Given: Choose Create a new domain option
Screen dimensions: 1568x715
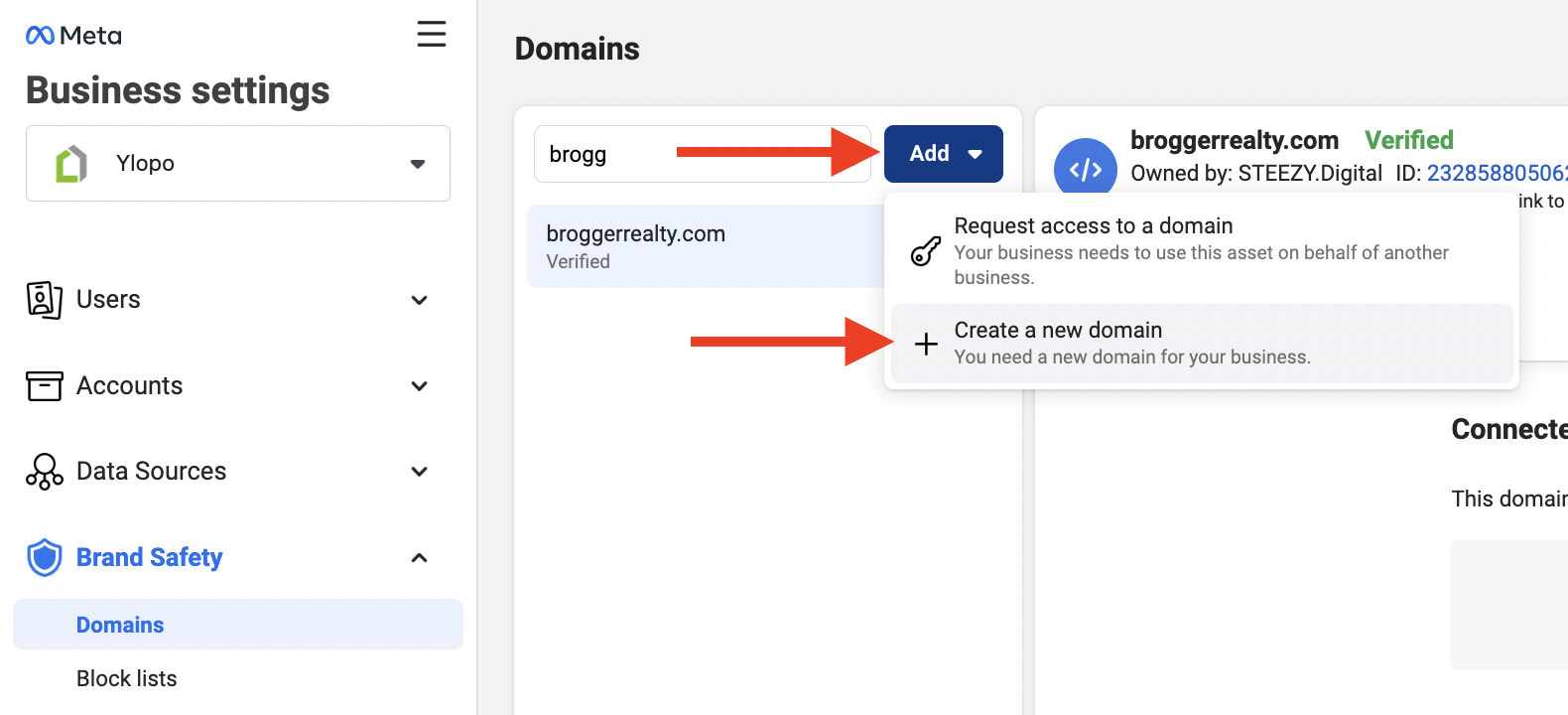Looking at the screenshot, I should pyautogui.click(x=1202, y=344).
